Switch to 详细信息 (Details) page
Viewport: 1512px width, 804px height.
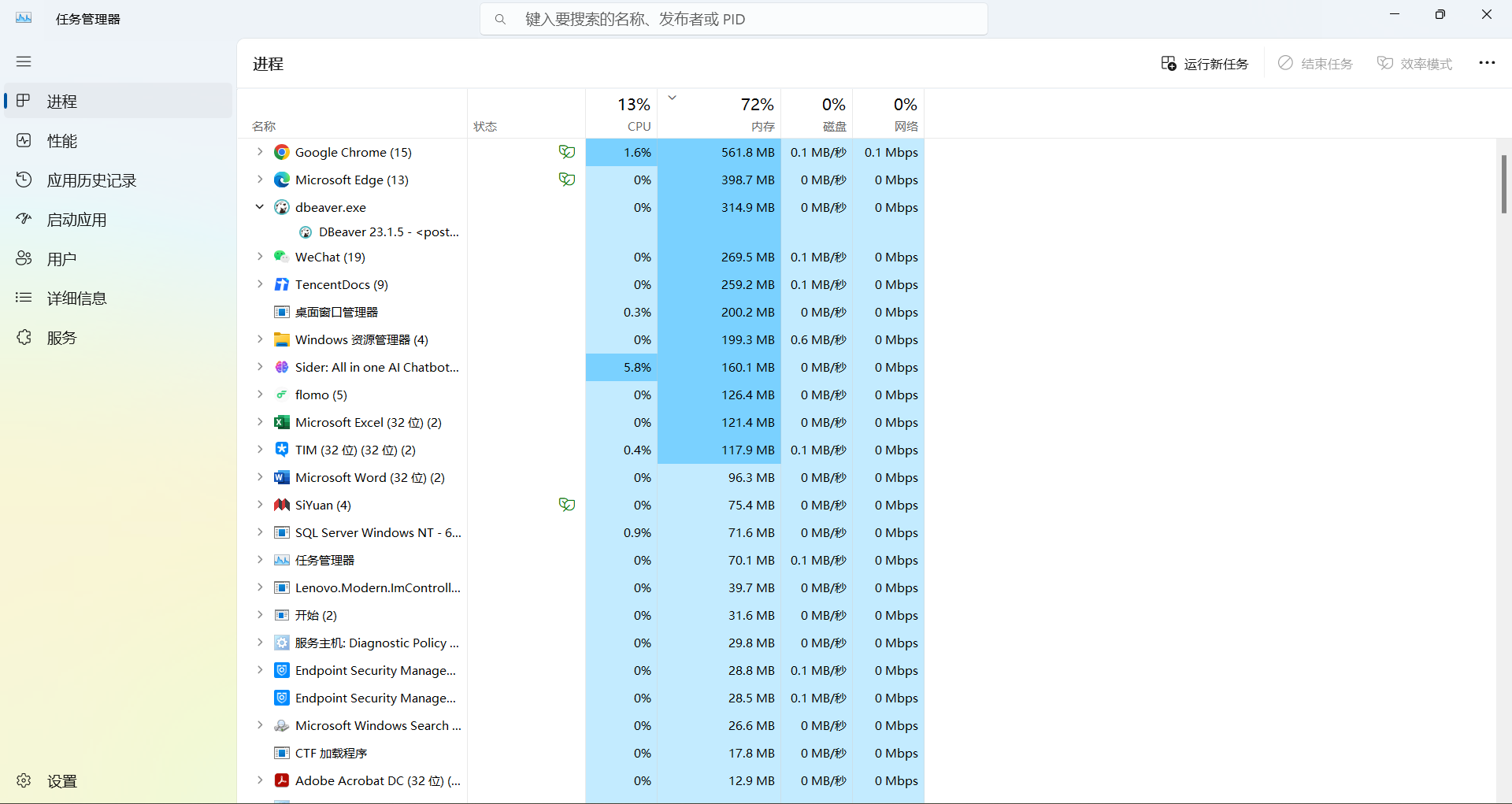click(x=118, y=298)
